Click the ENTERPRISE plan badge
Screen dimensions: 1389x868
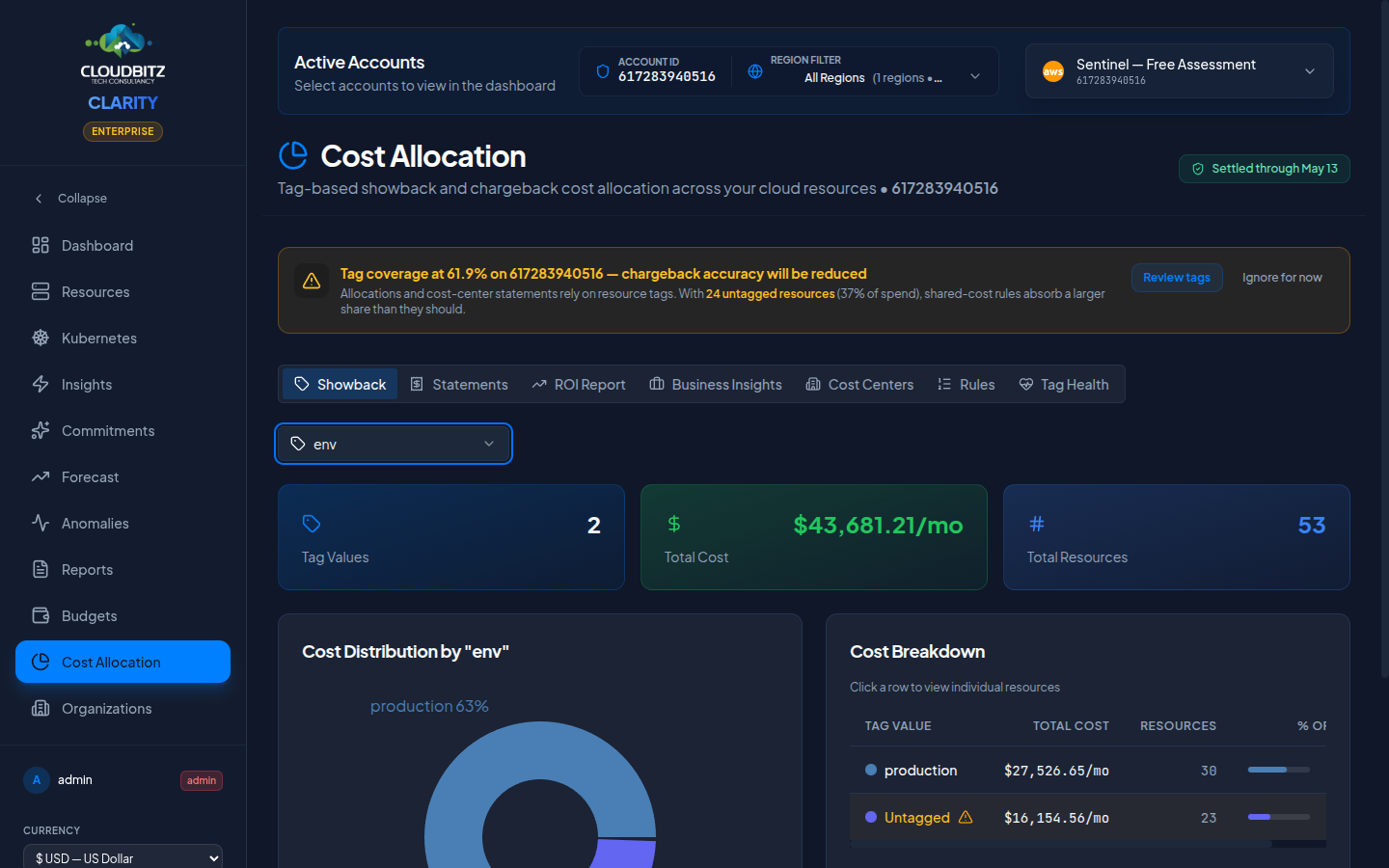click(x=123, y=131)
